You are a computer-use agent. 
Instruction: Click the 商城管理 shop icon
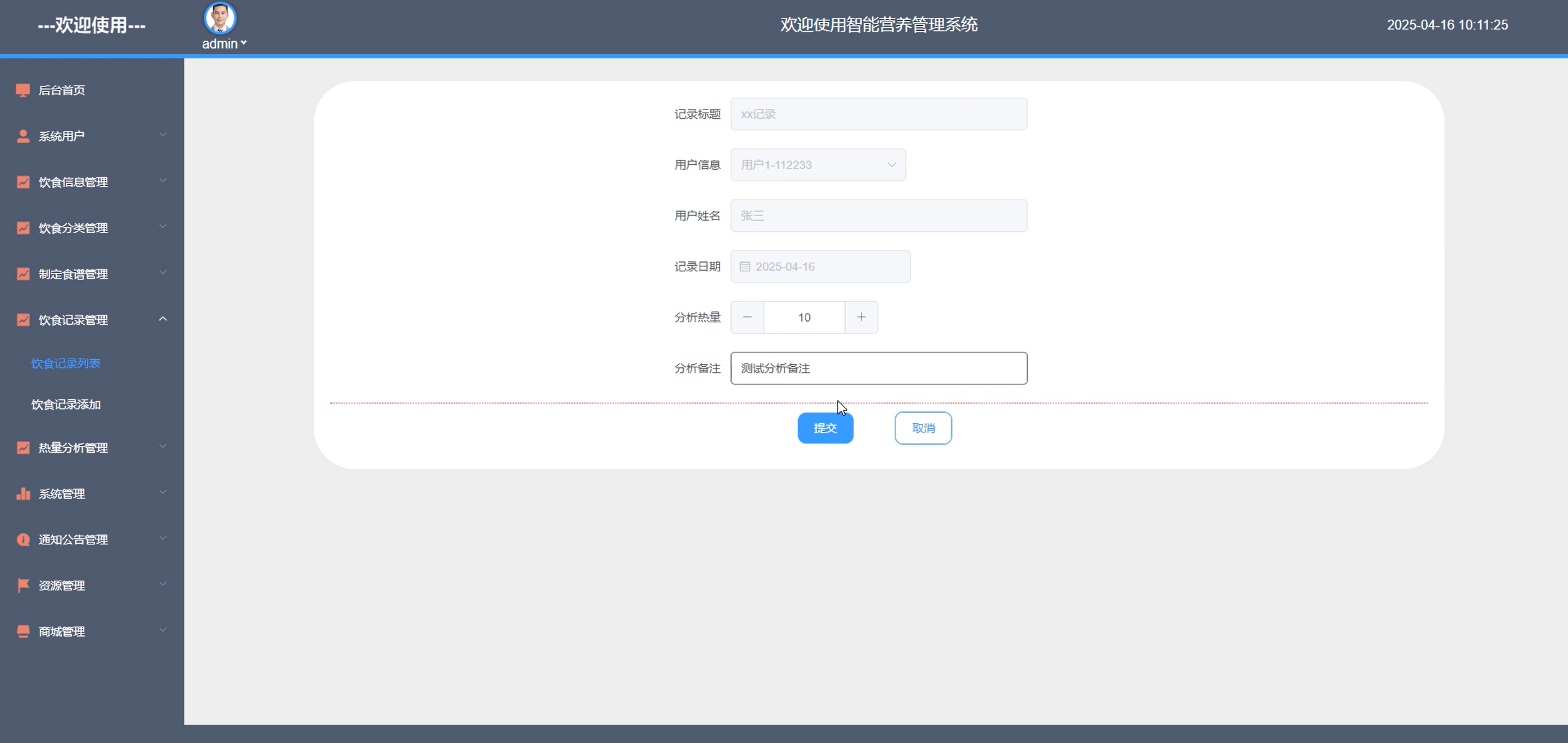[23, 631]
